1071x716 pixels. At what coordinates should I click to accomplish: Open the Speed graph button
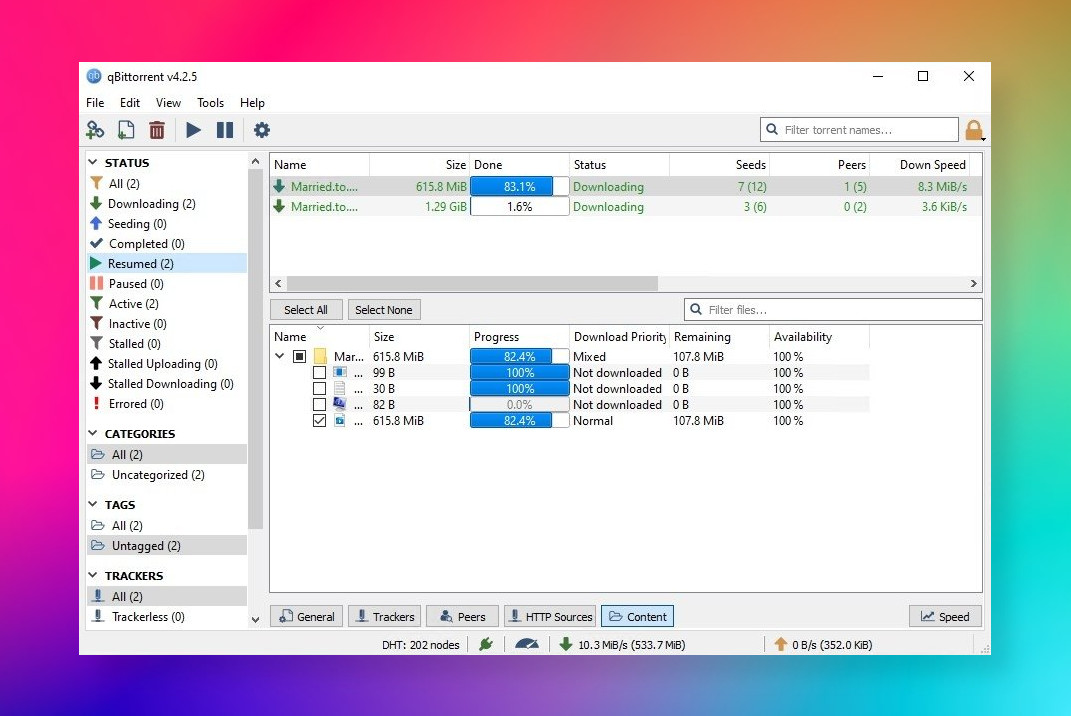(x=945, y=616)
